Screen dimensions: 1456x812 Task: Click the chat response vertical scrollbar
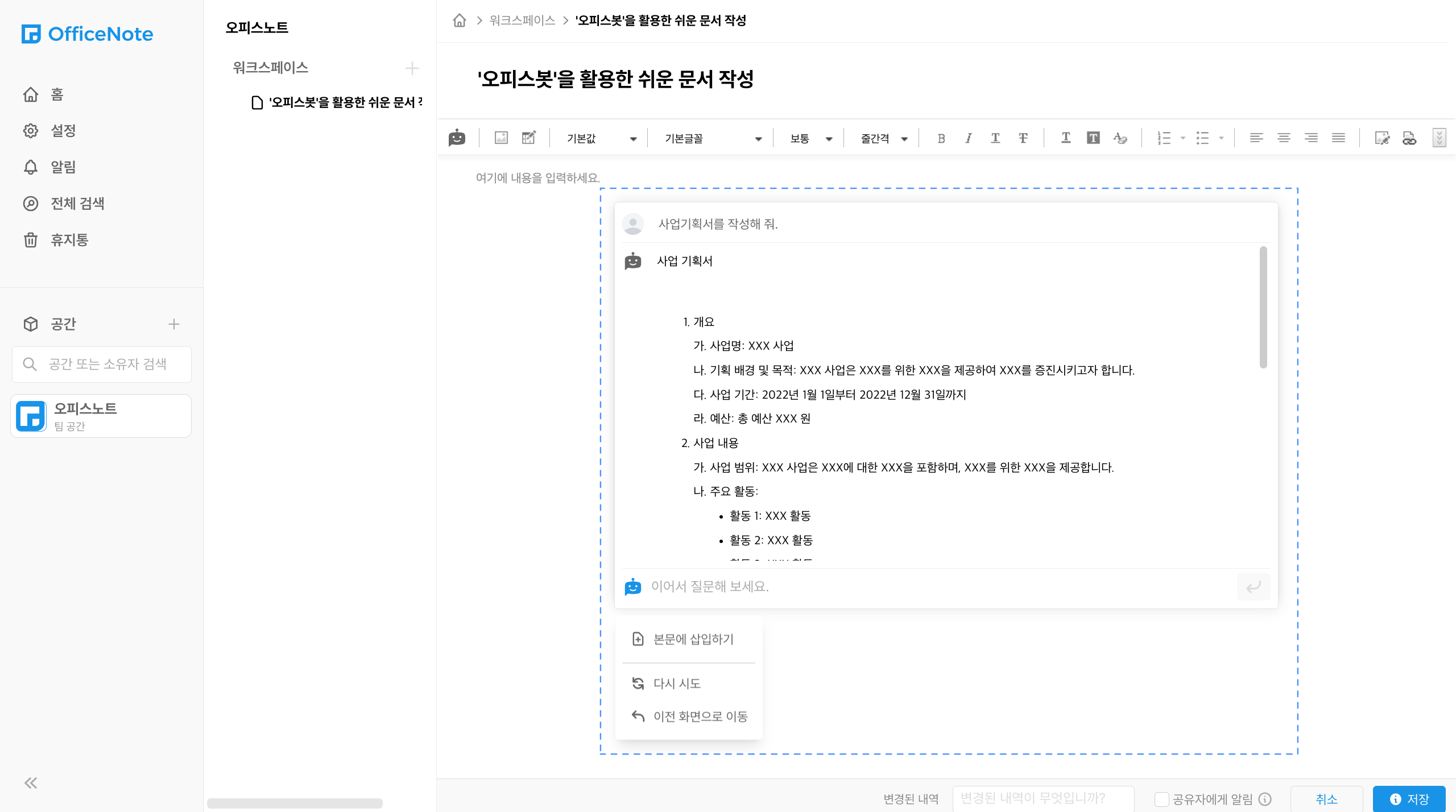[1263, 307]
